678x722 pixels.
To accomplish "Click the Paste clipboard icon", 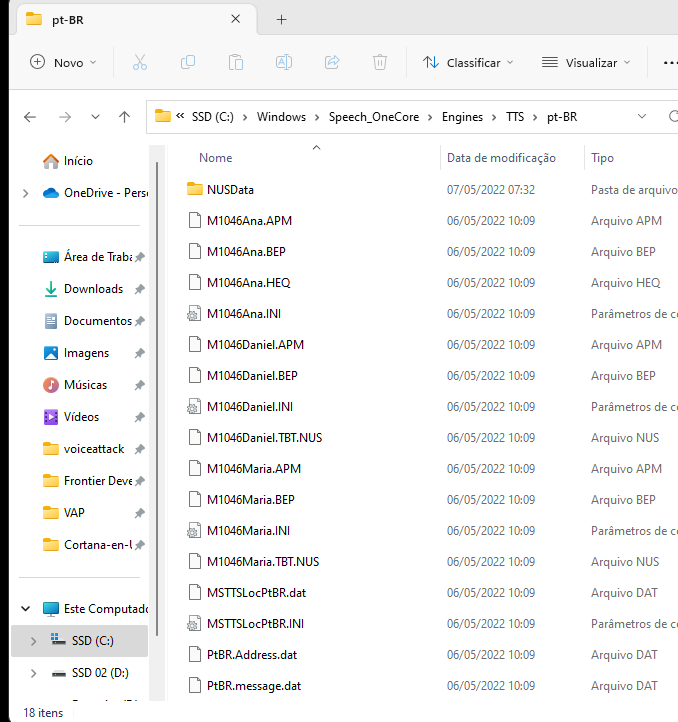I will pyautogui.click(x=236, y=62).
